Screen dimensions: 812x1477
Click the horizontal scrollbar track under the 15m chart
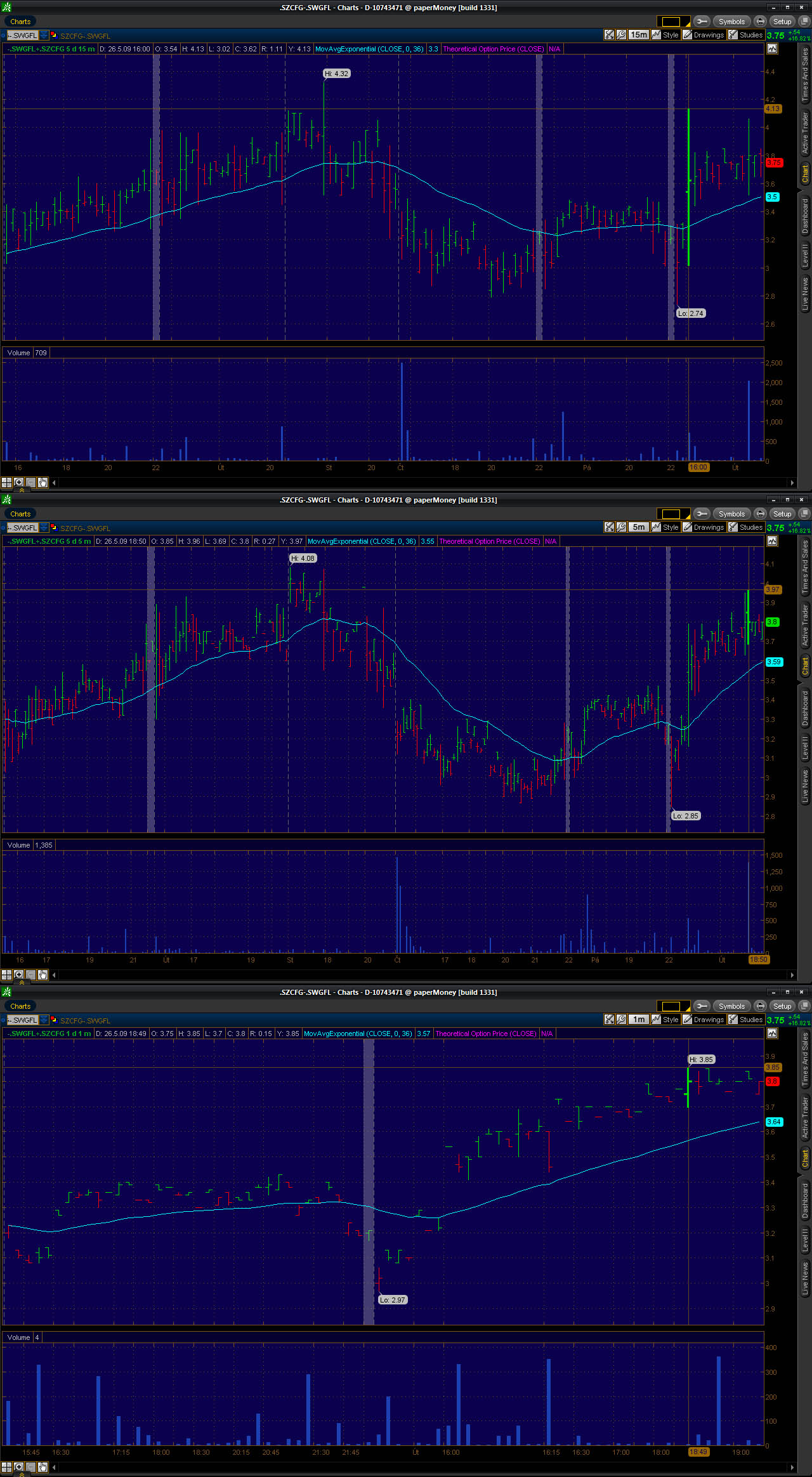click(x=422, y=482)
